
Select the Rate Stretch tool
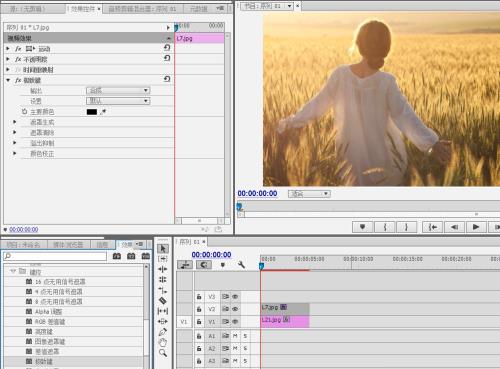click(x=163, y=290)
